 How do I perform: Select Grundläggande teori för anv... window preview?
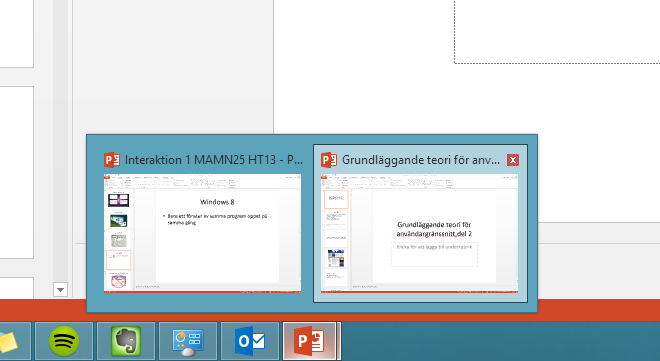420,234
